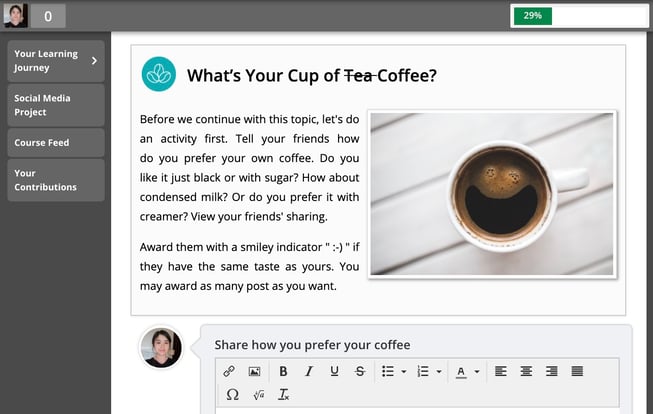Toggle bold formatting
The image size is (653, 414).
point(283,371)
